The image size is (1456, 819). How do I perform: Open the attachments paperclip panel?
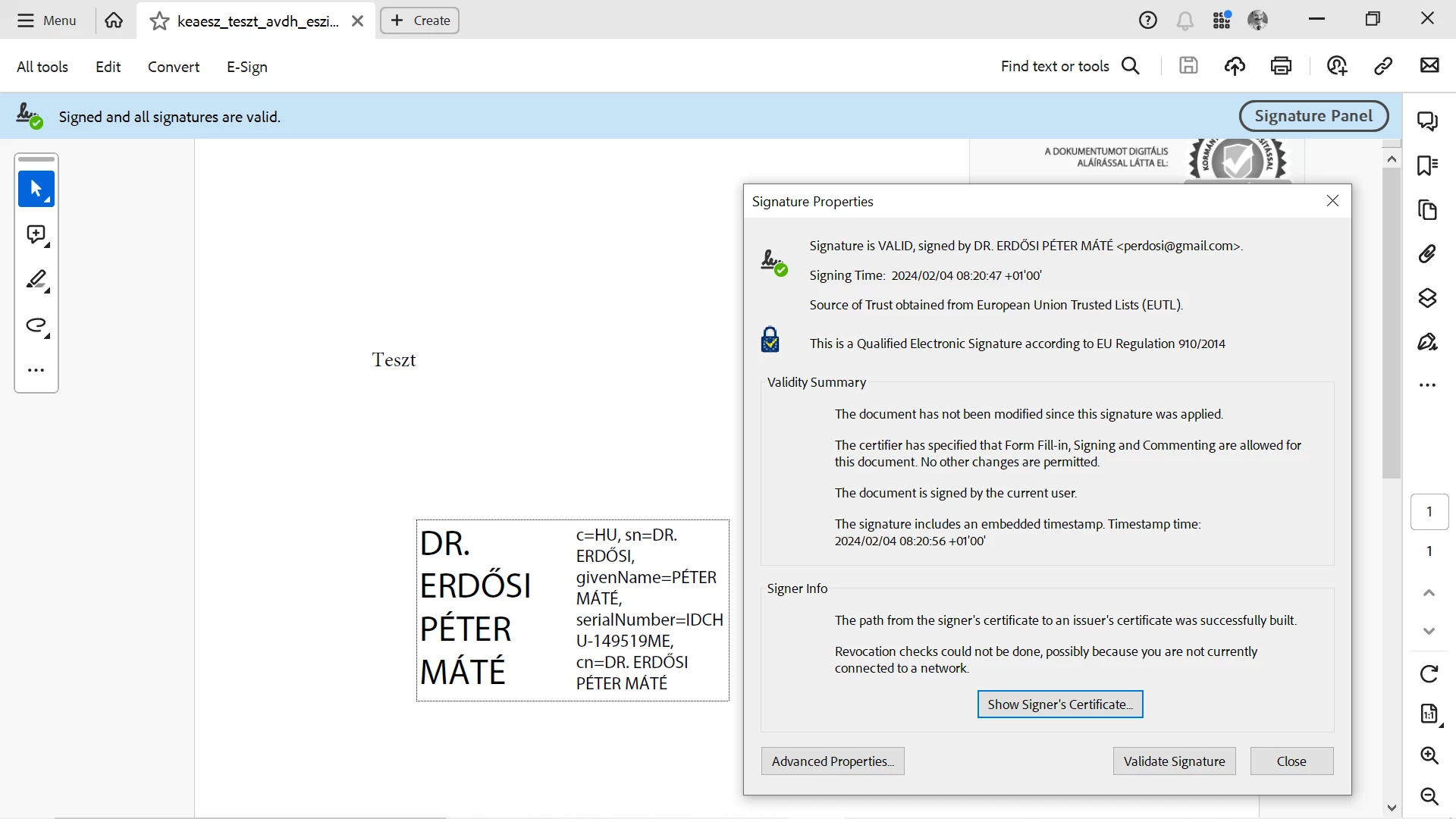click(x=1428, y=253)
